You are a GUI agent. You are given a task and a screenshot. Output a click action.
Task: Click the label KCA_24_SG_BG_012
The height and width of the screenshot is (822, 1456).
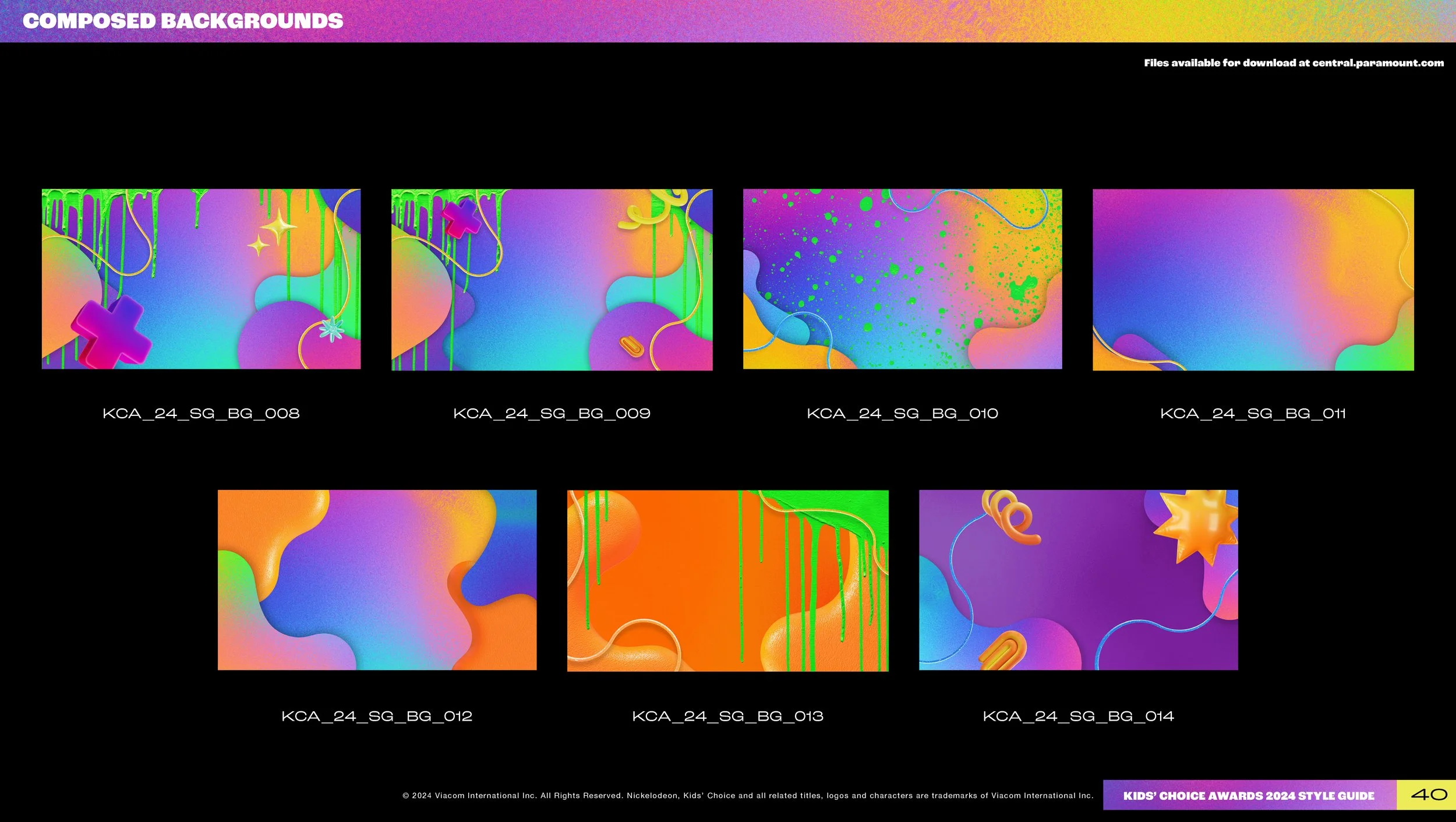[377, 716]
